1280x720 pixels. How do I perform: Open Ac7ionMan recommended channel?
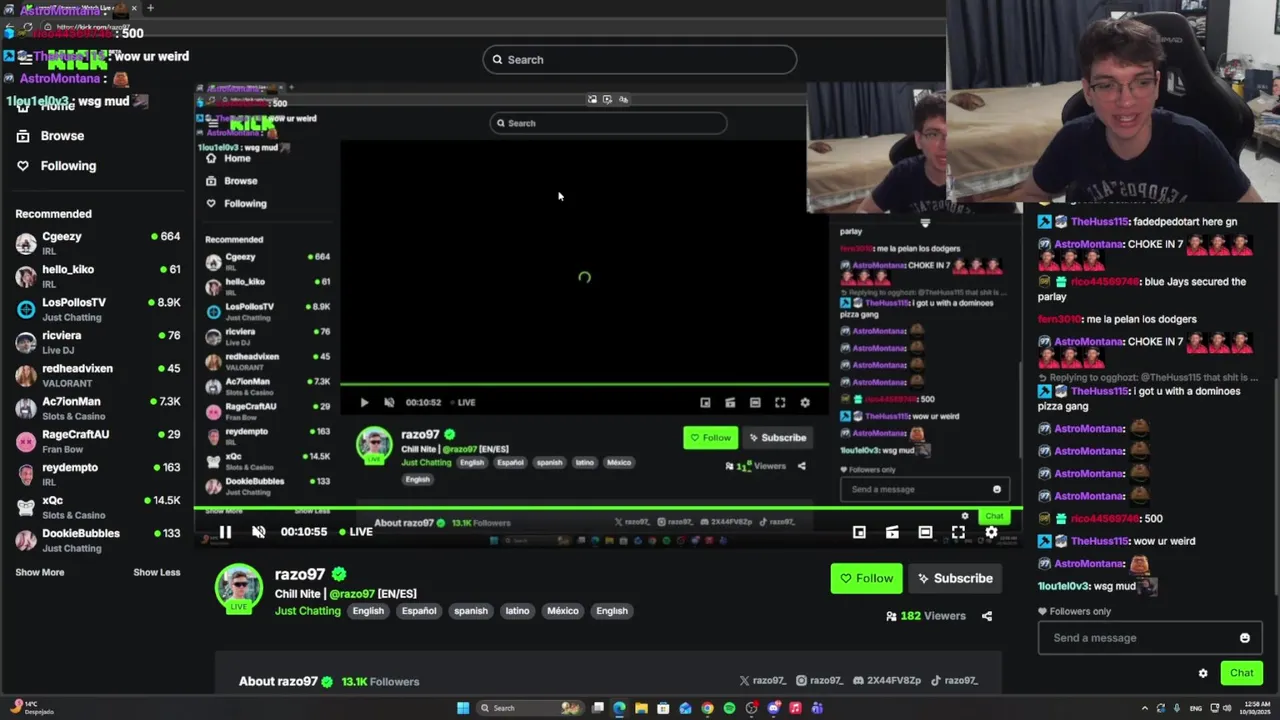(x=98, y=408)
